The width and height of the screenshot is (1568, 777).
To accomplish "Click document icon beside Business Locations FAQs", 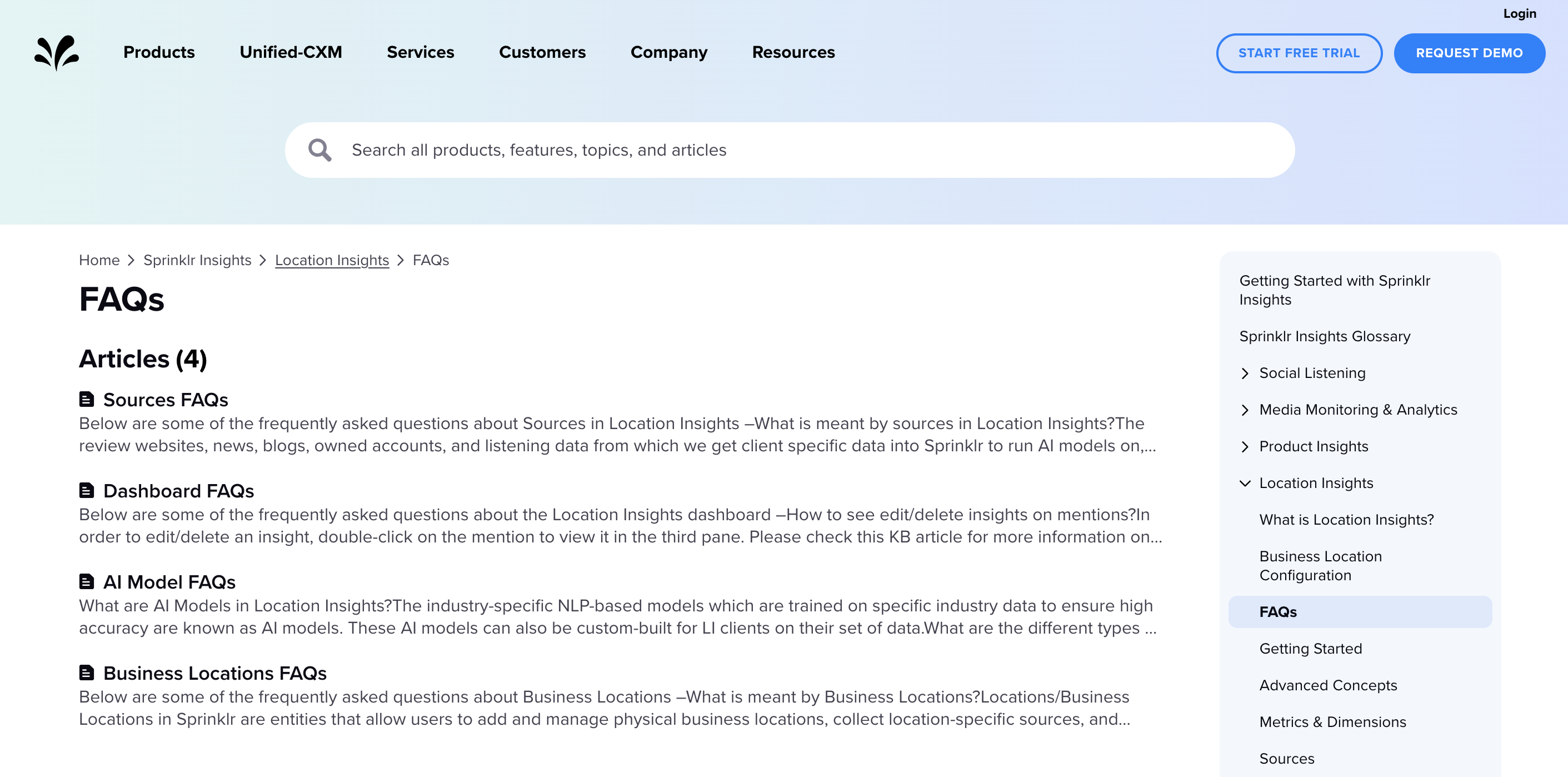I will (87, 673).
